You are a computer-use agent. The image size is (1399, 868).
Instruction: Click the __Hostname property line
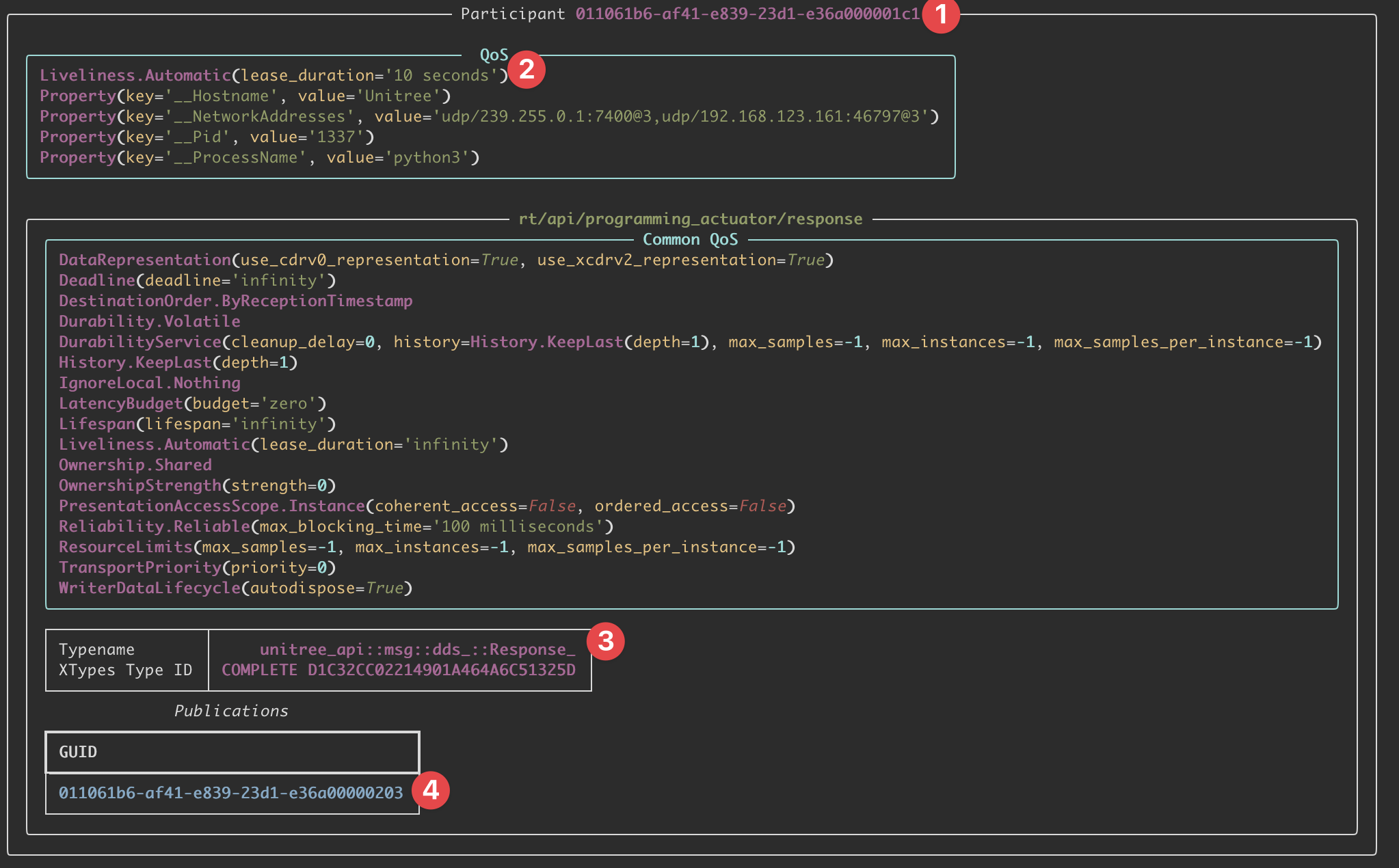coord(245,96)
